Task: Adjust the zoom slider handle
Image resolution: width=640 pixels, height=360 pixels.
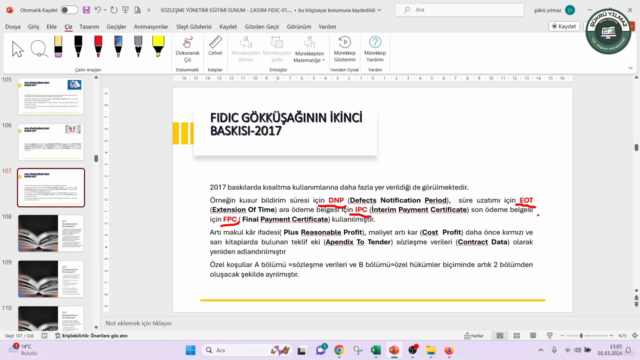Action: 581,336
